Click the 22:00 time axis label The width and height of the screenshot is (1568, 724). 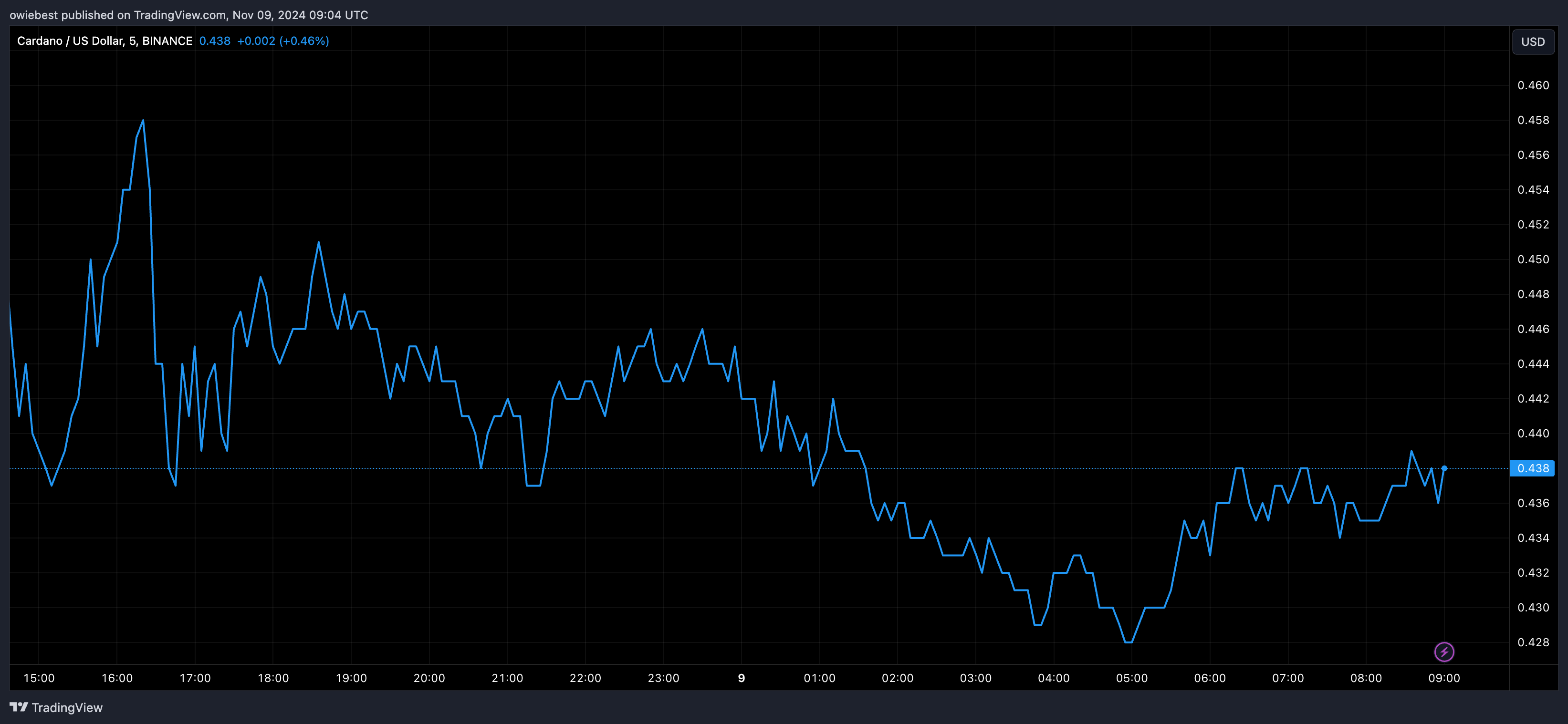click(x=585, y=678)
